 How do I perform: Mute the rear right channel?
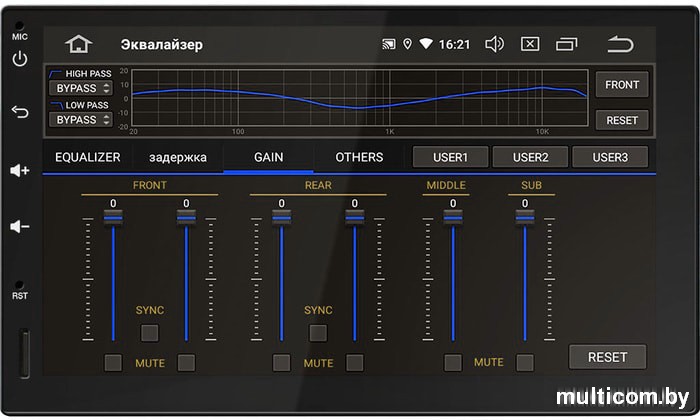click(x=354, y=363)
